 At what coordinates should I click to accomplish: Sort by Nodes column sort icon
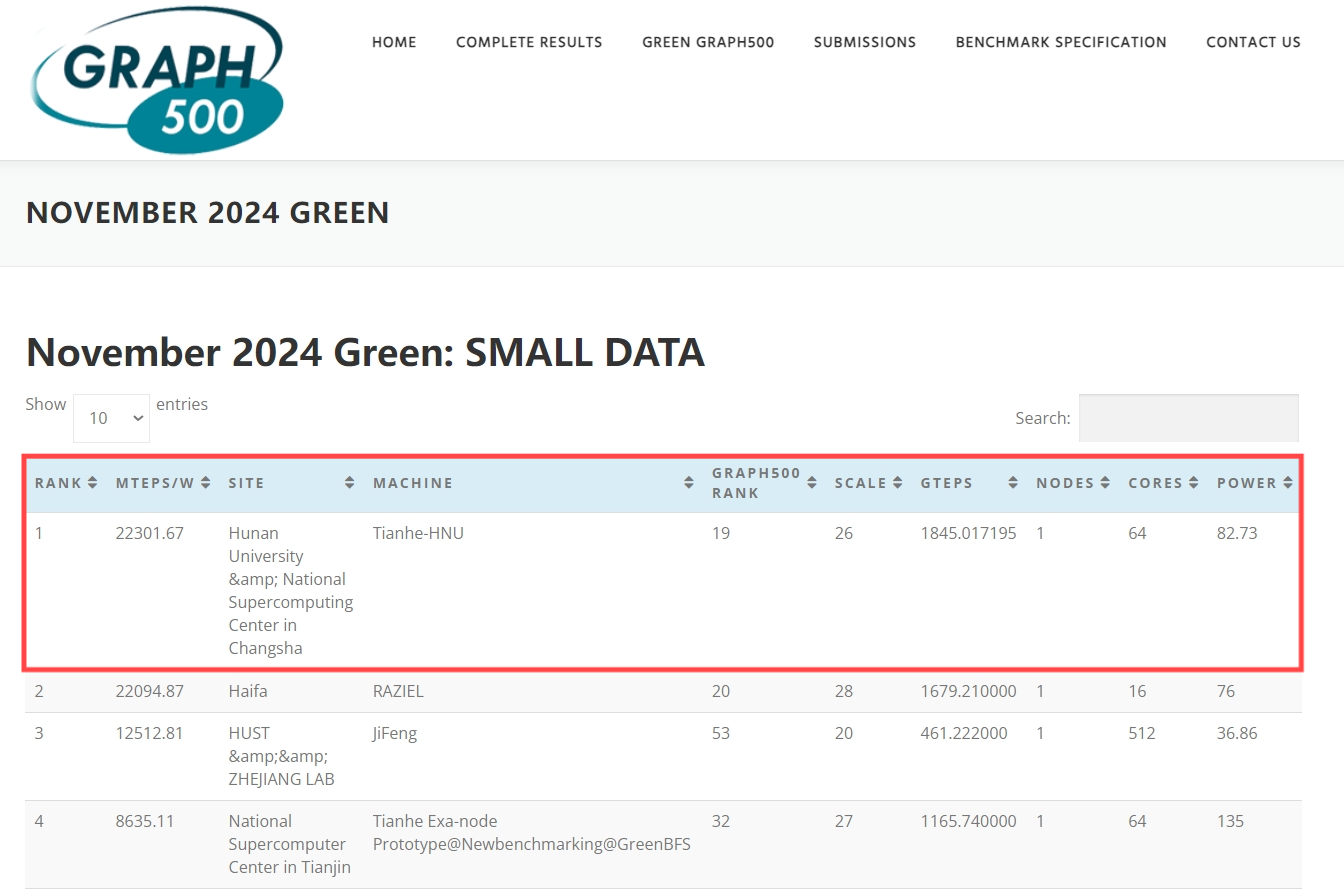[x=1105, y=483]
